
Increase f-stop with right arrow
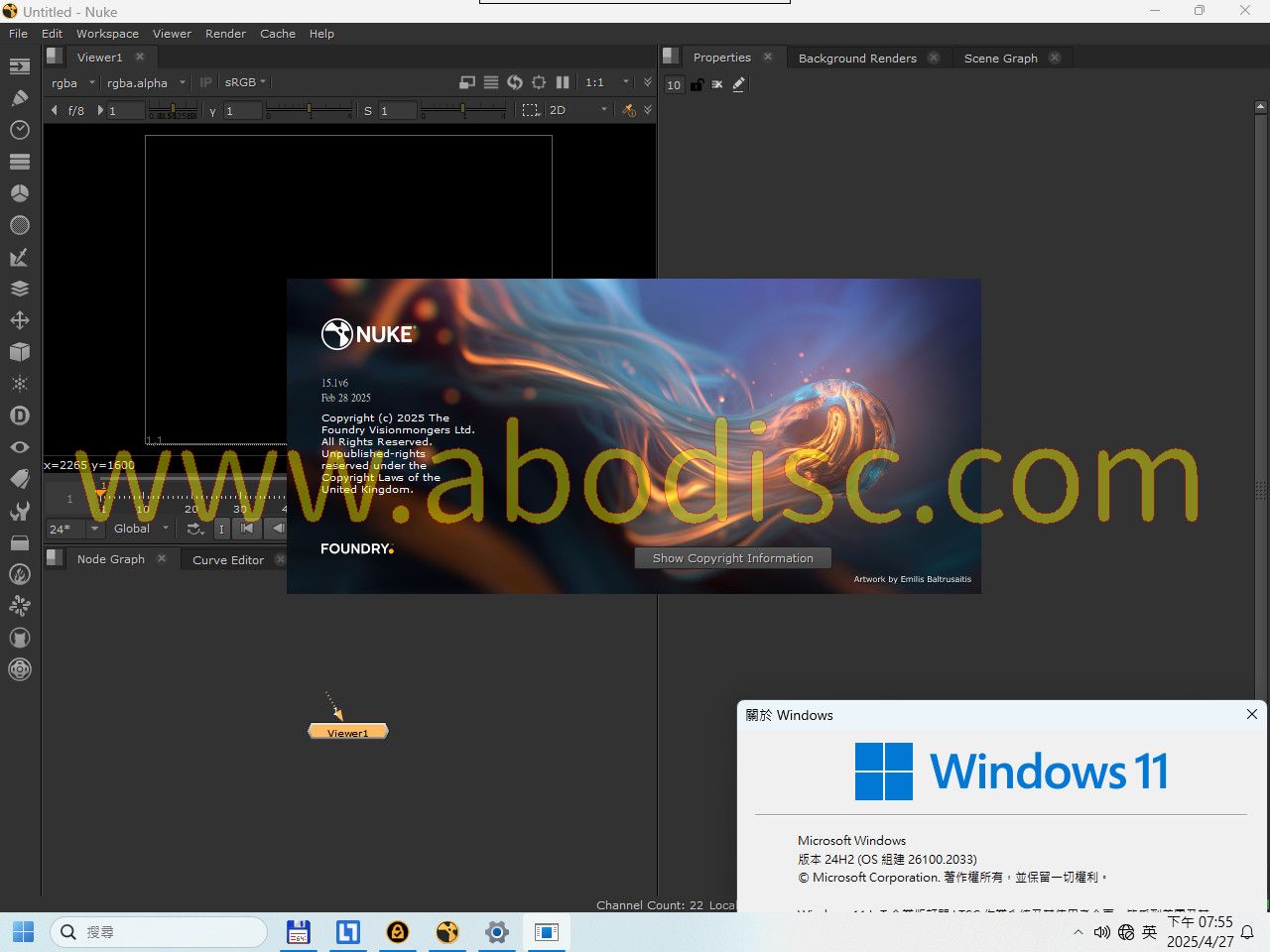click(100, 110)
